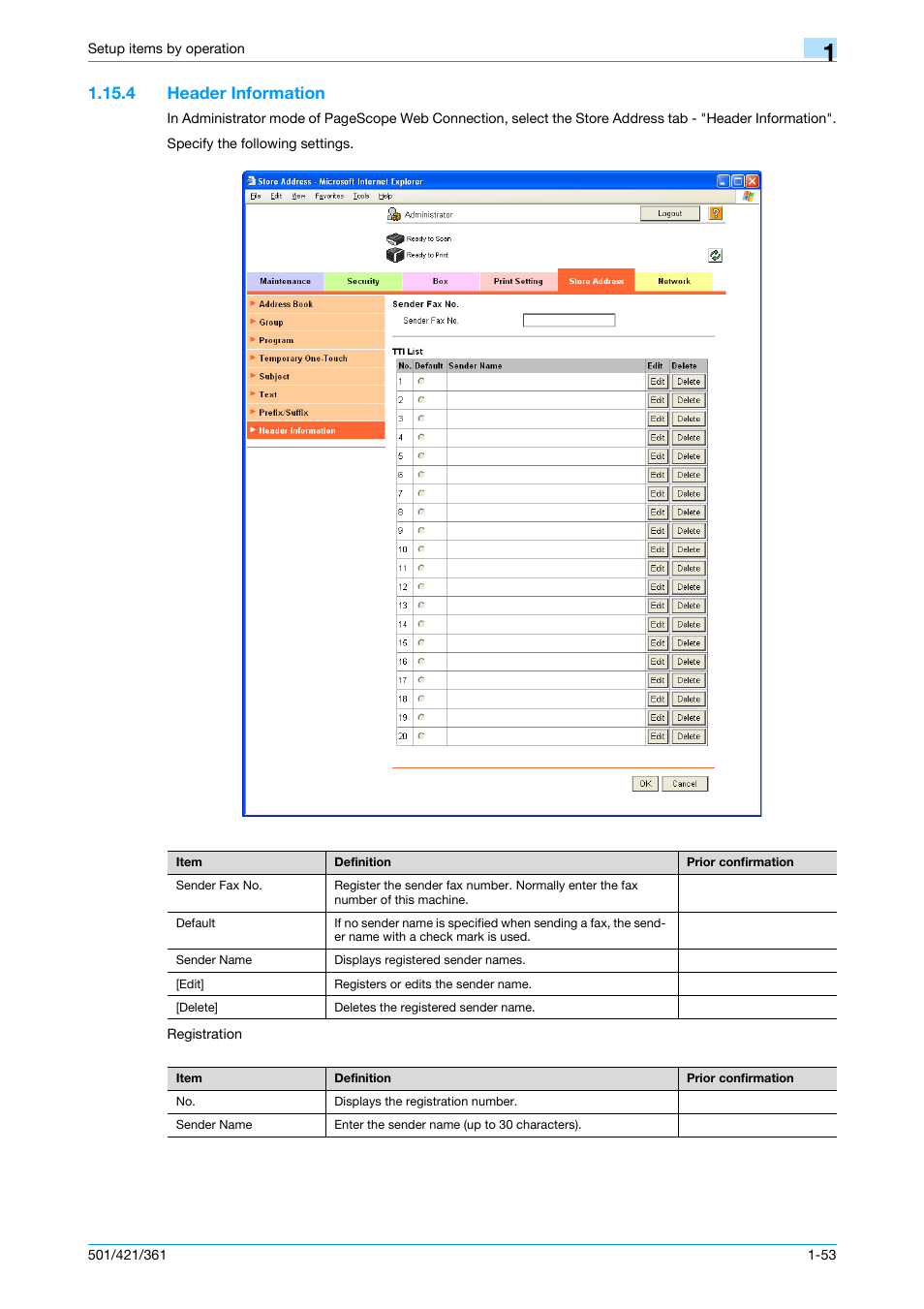
Task: Select the Default radio button for row 1
Action: pos(421,381)
